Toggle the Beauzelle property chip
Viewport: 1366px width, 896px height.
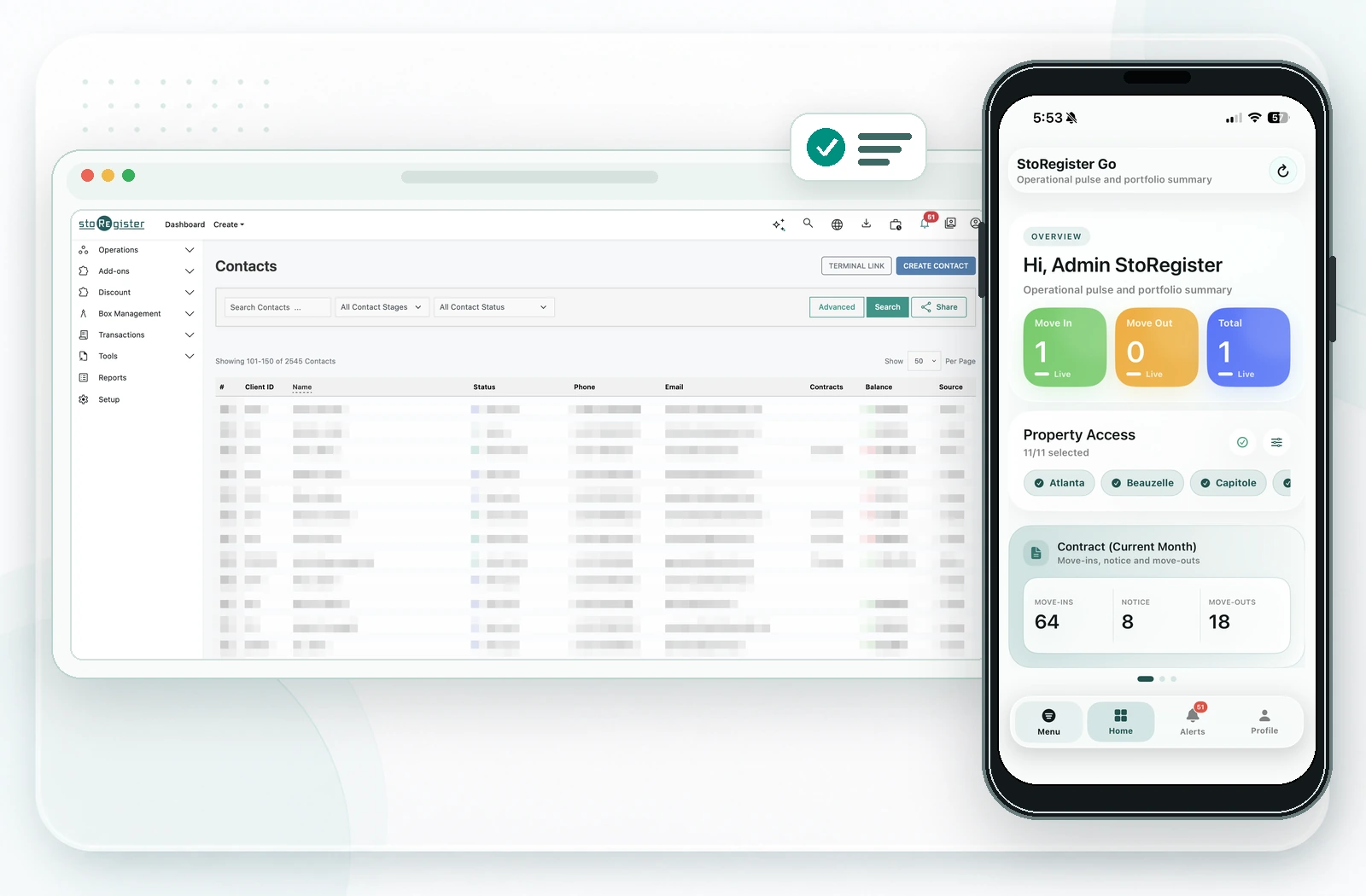coord(1142,483)
